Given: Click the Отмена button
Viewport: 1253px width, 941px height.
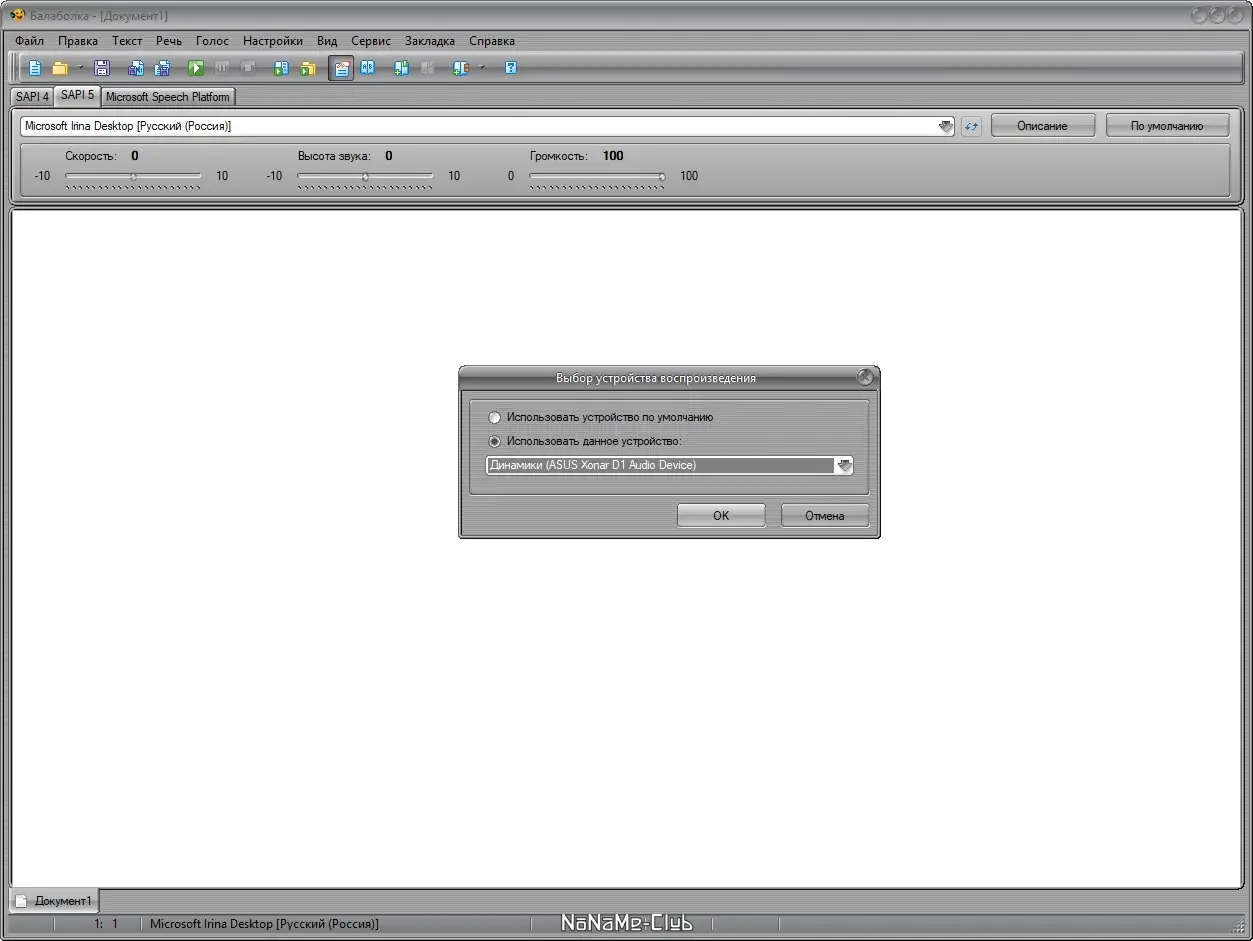Looking at the screenshot, I should click(x=825, y=516).
